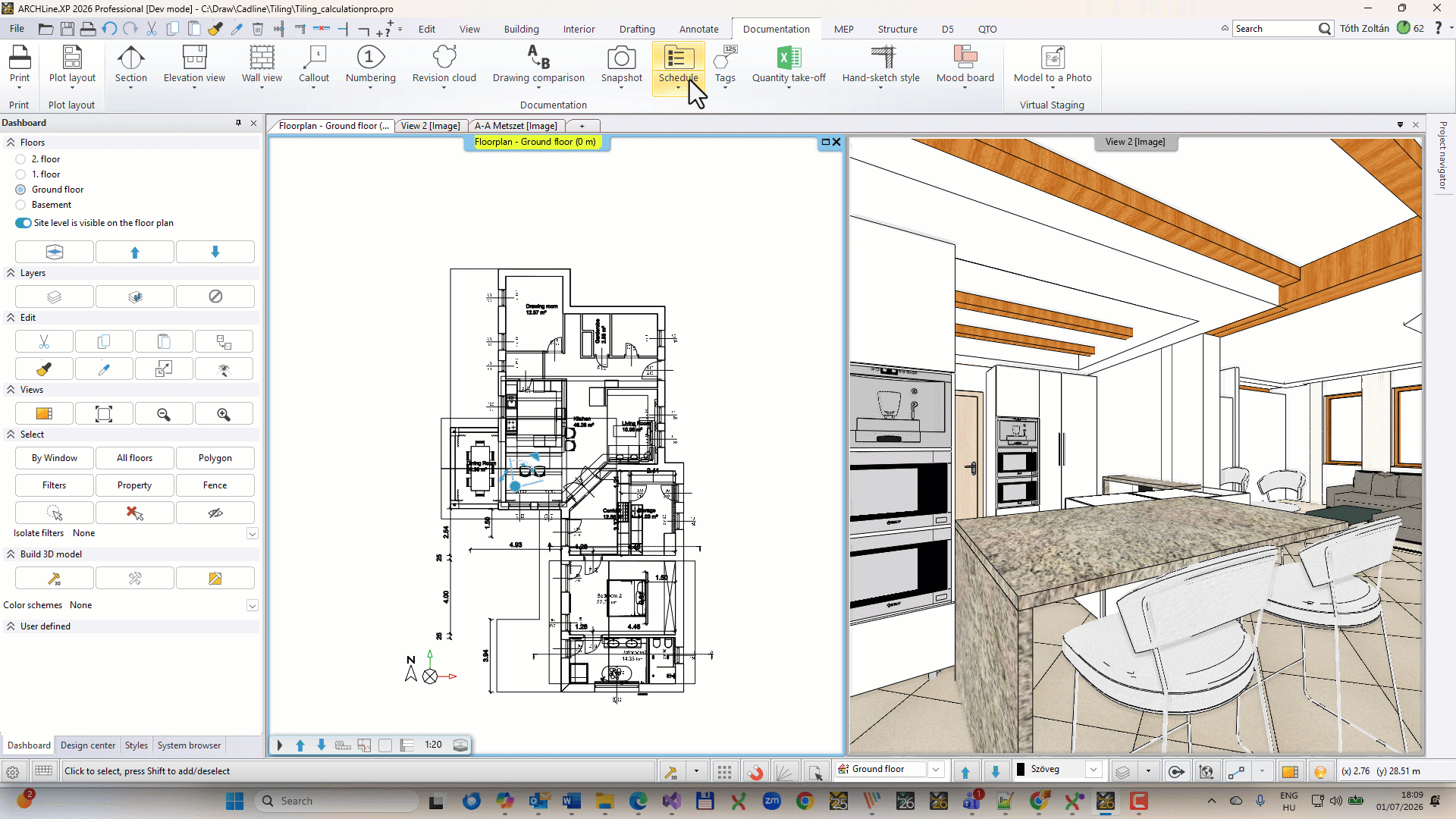Collapse the Layers section

(11, 273)
